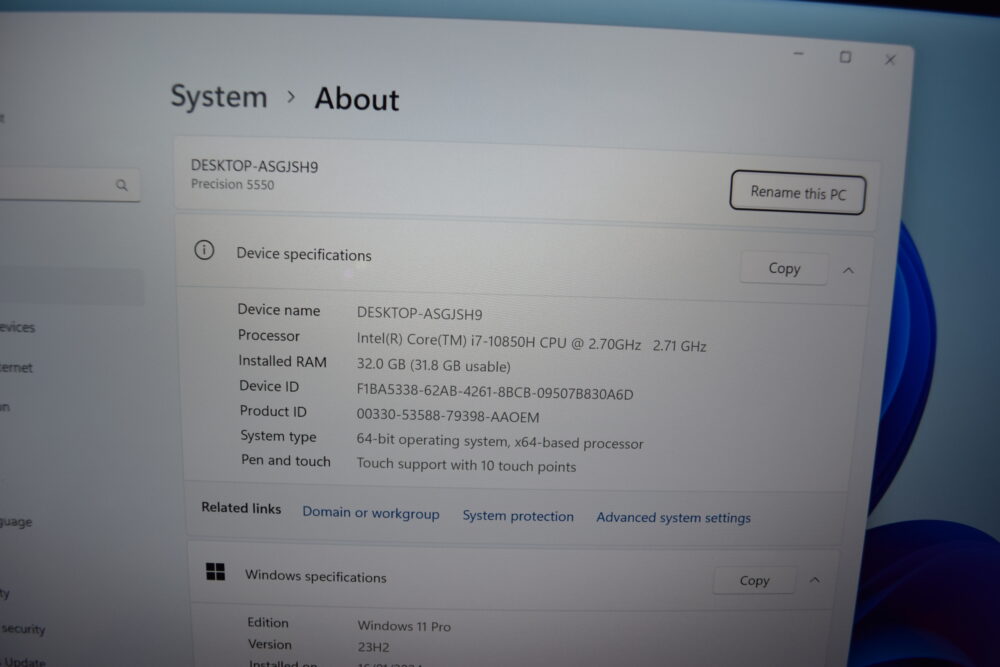
Task: Click the Windows logo icon beside Windows specifications
Action: [x=216, y=571]
